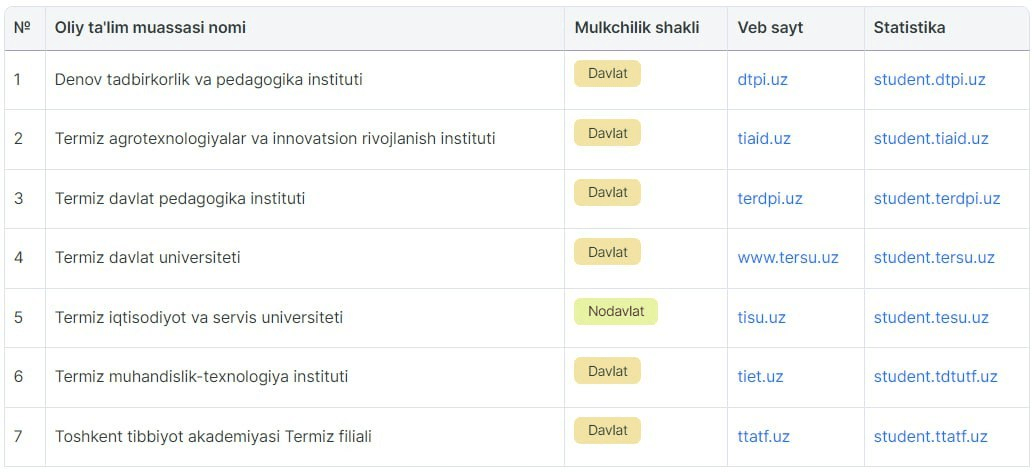Visit the tiaid.uz website

click(764, 139)
